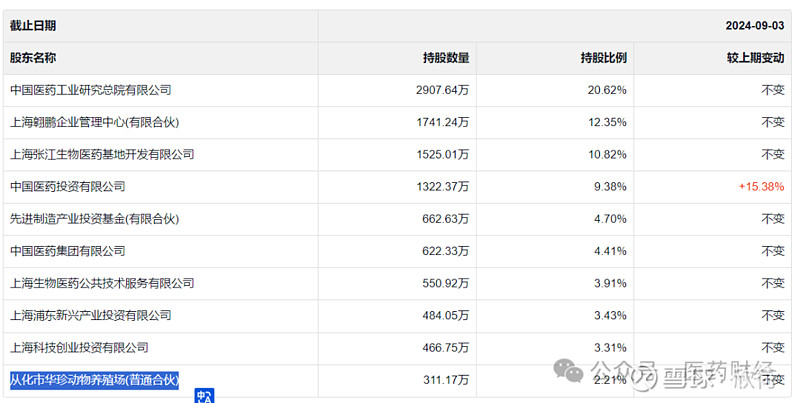
Task: Select 中国医药投资有限公司 shareholder
Action: click(x=67, y=187)
